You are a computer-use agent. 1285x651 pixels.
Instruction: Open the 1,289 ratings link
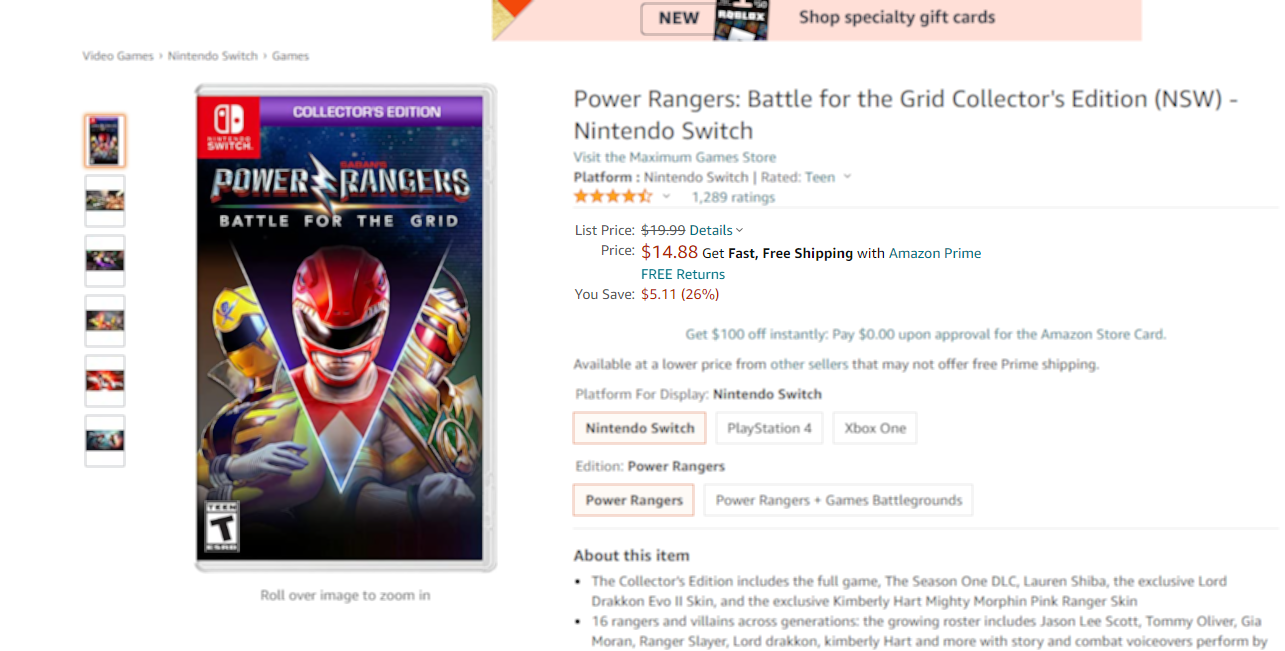tap(733, 197)
